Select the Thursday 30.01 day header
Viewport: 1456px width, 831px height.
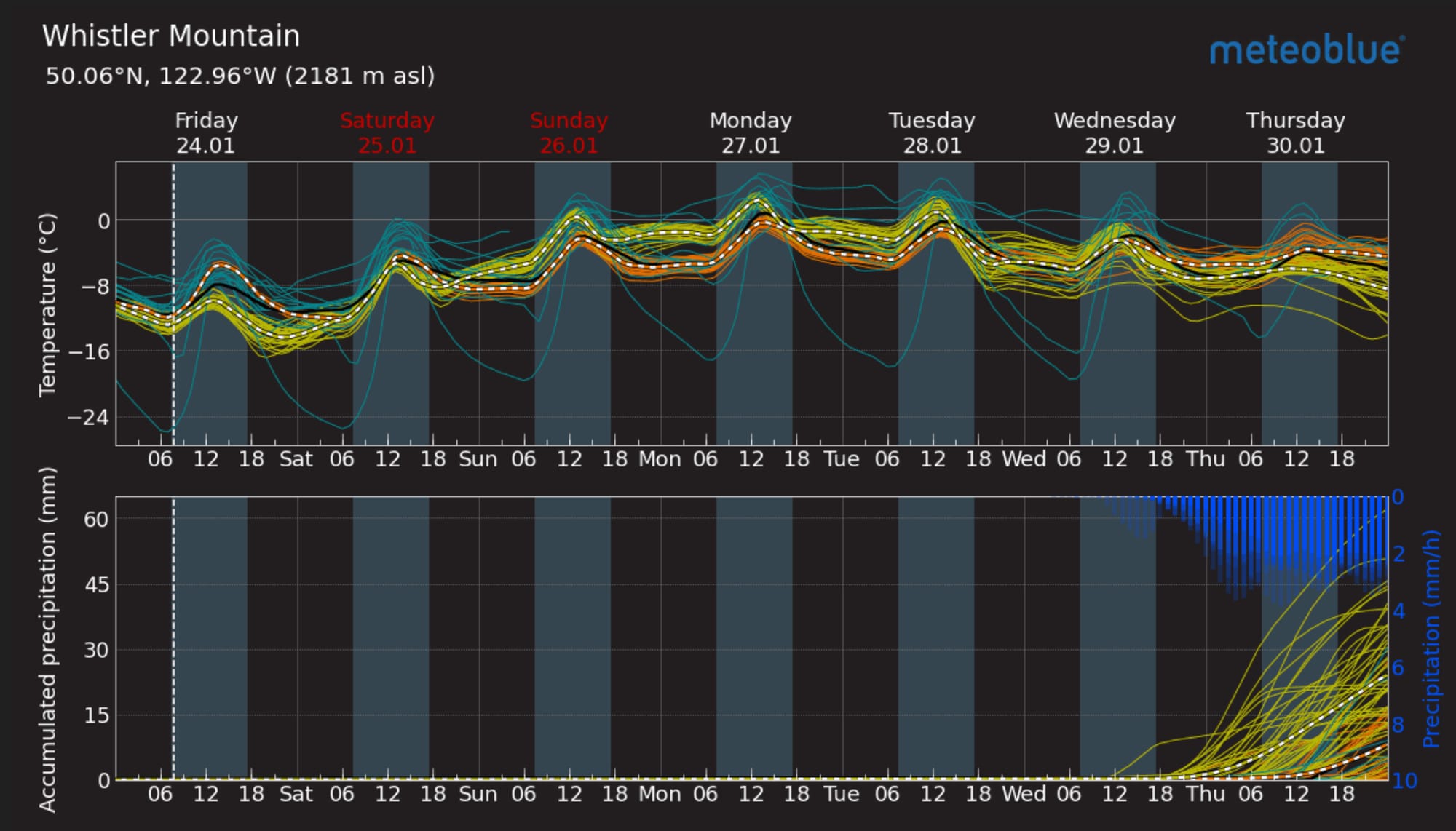1296,132
